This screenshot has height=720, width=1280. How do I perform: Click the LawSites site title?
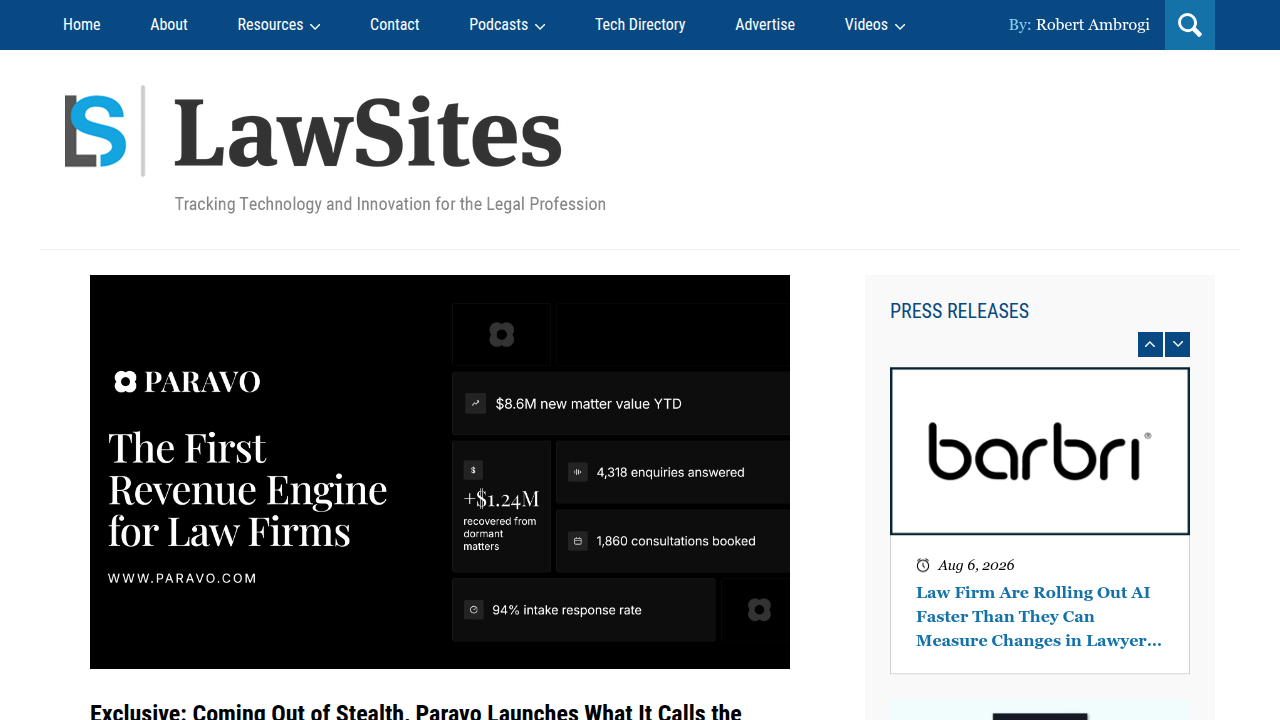click(368, 133)
